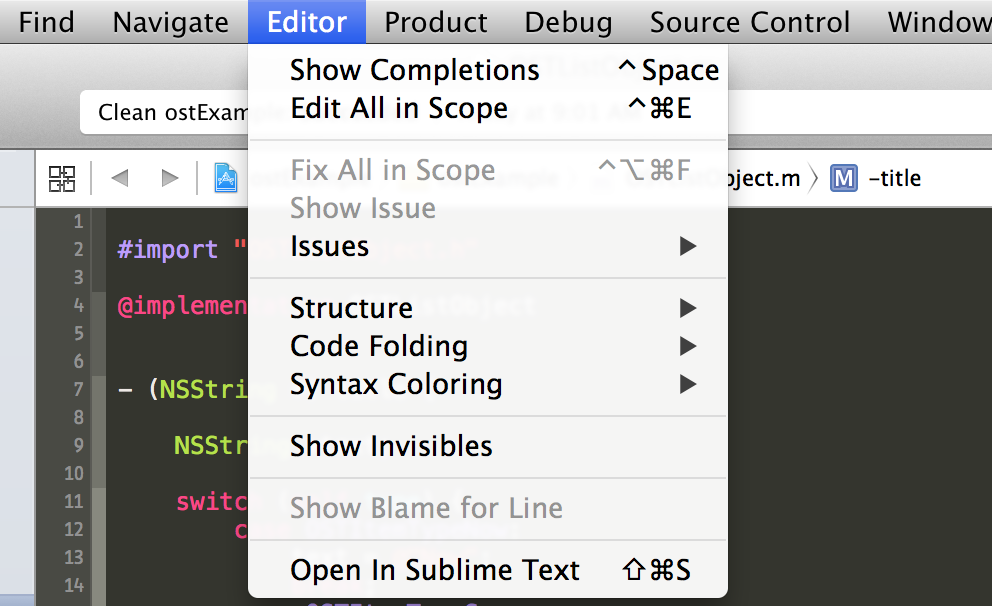Click the @implementation keyword in code
Screen dimensions: 992x606
[x=182, y=306]
